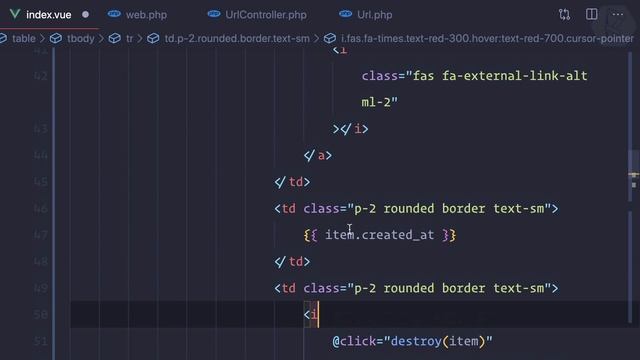The image size is (640, 360).
Task: Click the closing </td> tag on line 45
Action: (x=292, y=182)
